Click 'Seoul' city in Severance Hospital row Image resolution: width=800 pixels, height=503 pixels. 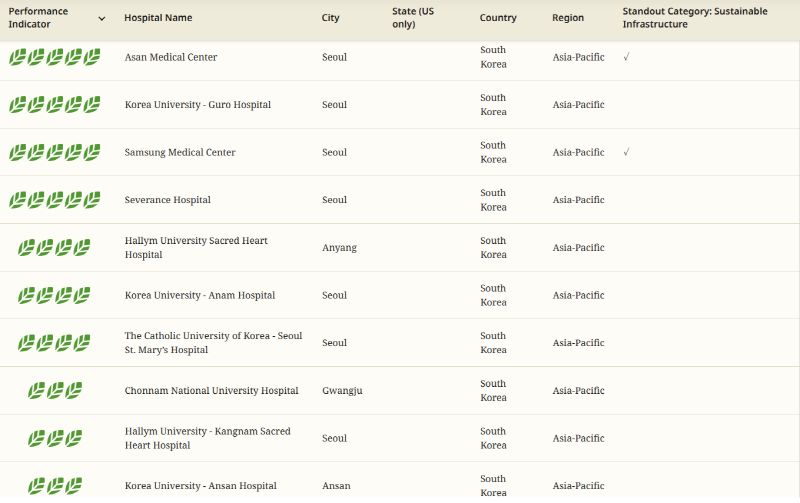(334, 200)
